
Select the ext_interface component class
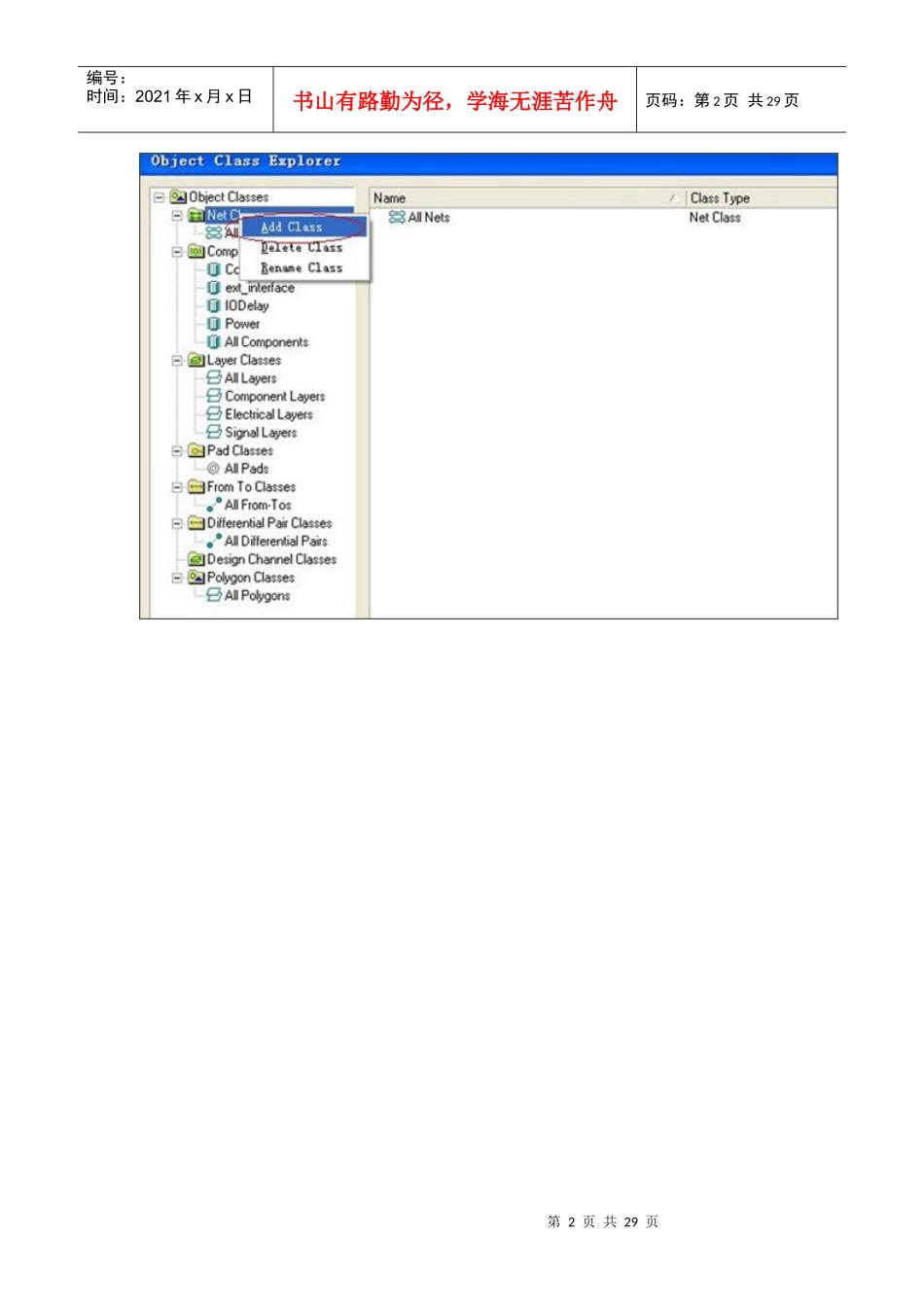[260, 288]
